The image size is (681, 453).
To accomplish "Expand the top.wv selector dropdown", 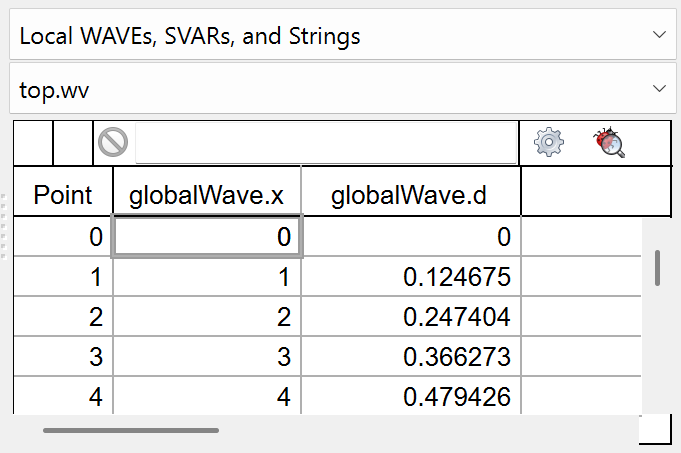I will pos(340,89).
